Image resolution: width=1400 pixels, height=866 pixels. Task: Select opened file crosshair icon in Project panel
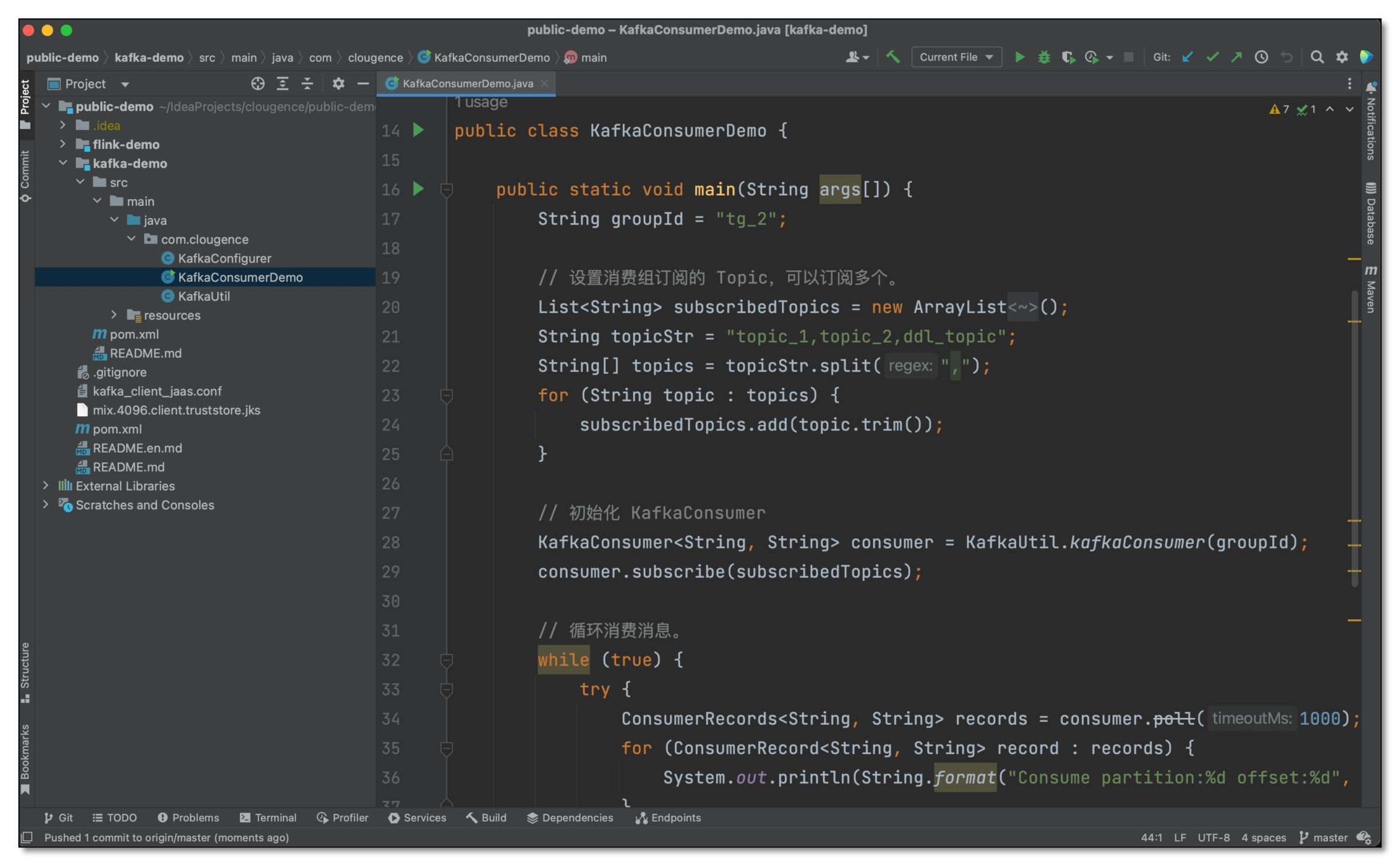[x=258, y=84]
